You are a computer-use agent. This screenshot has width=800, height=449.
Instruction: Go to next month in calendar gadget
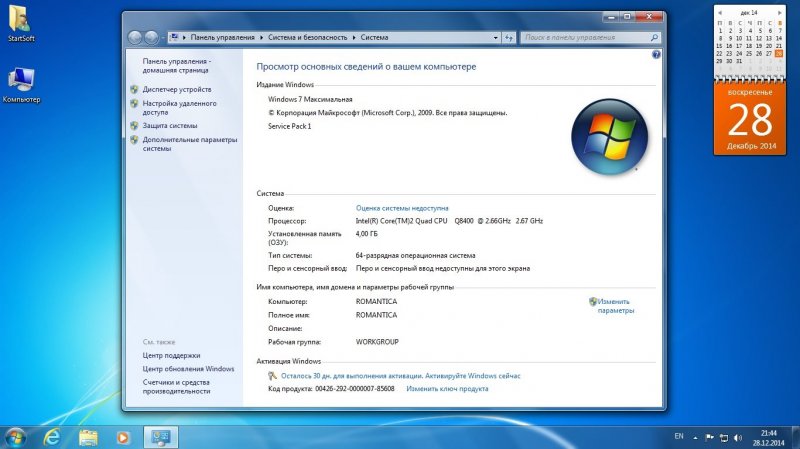[x=780, y=13]
